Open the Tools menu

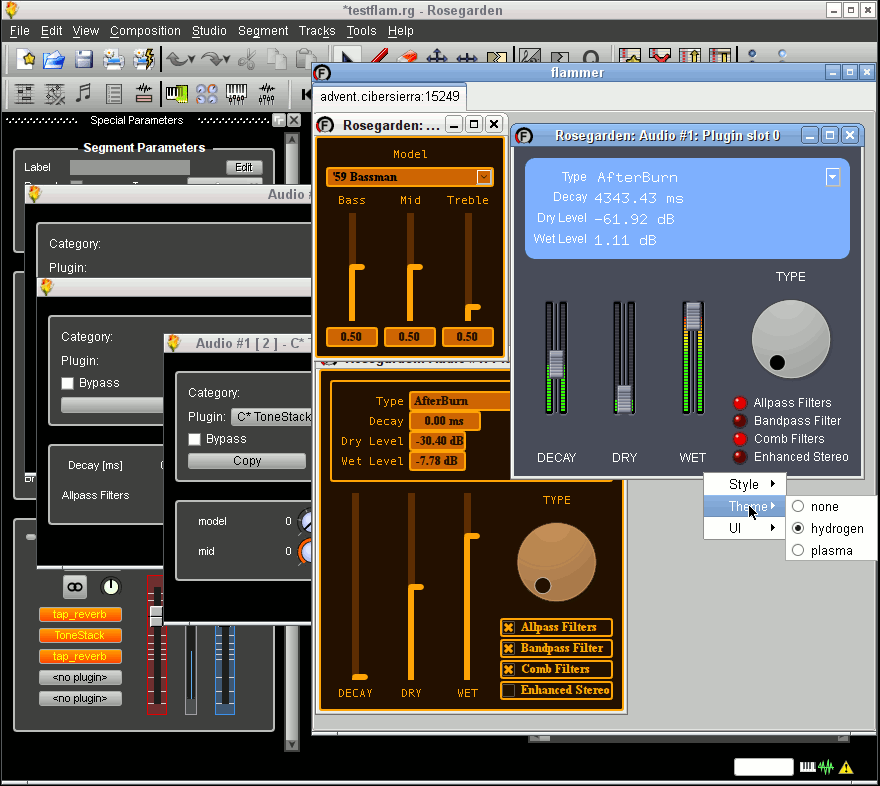tap(361, 31)
